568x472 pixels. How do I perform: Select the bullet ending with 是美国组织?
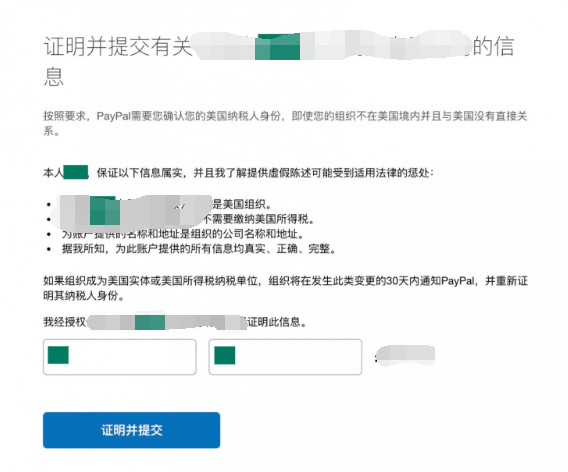pos(159,204)
